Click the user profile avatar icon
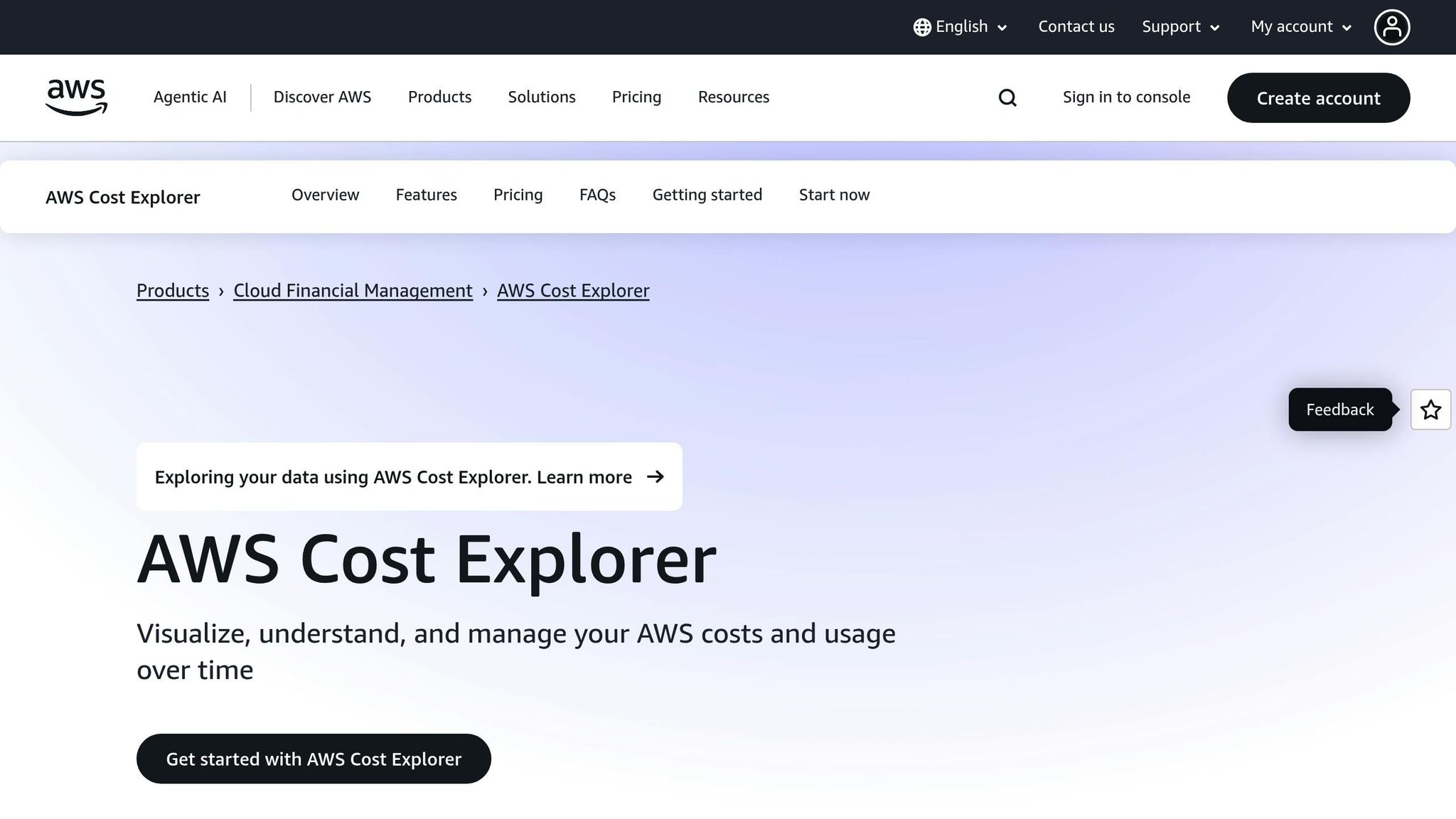 [x=1391, y=27]
